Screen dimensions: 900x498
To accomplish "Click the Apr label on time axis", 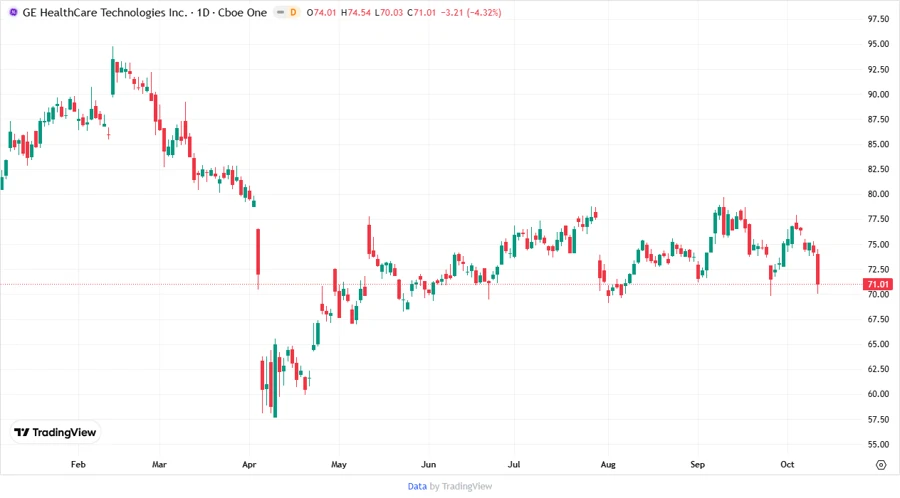I will (250, 465).
